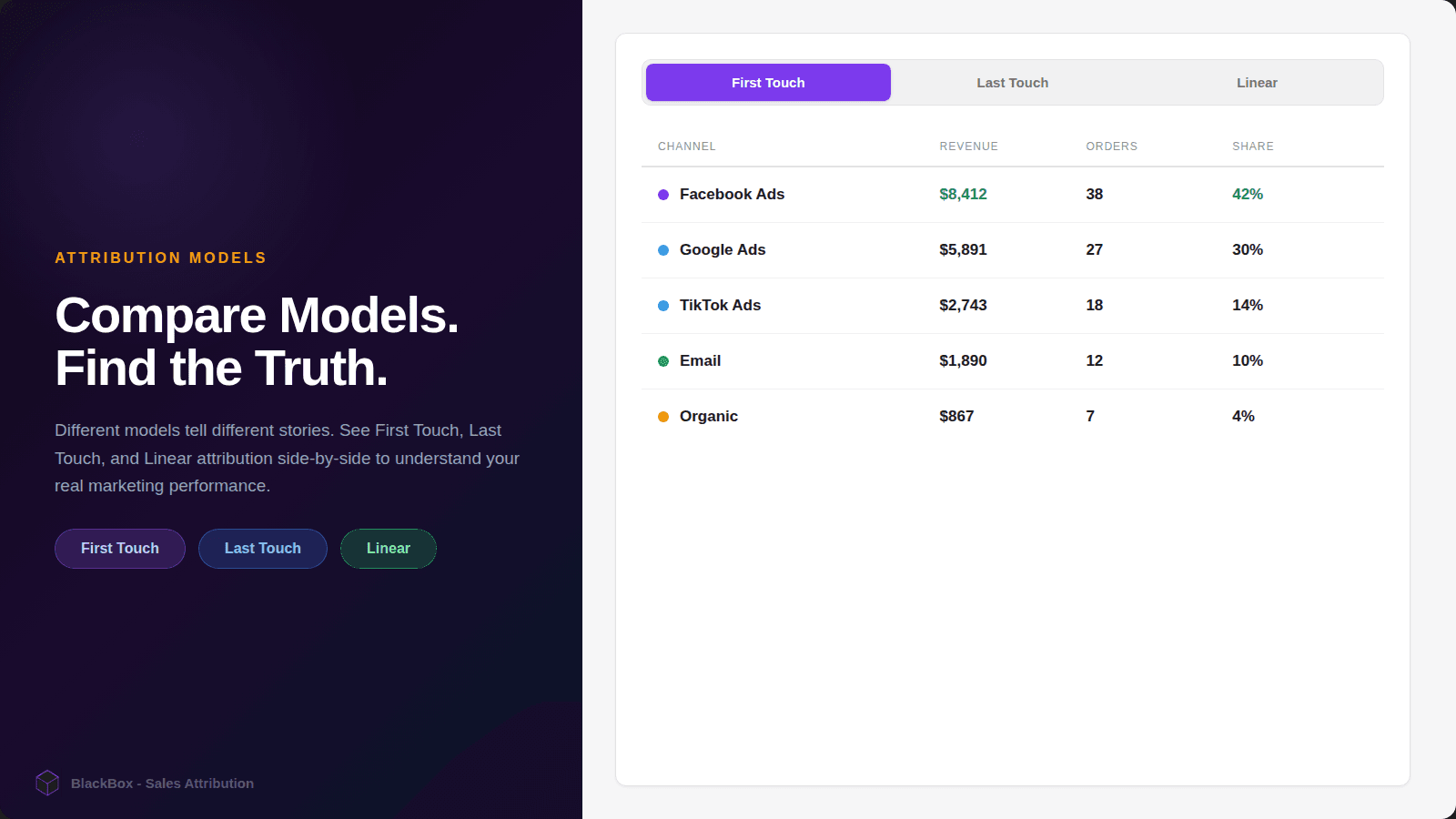Image resolution: width=1456 pixels, height=819 pixels.
Task: Select the Google Ads channel name
Action: [x=722, y=249]
